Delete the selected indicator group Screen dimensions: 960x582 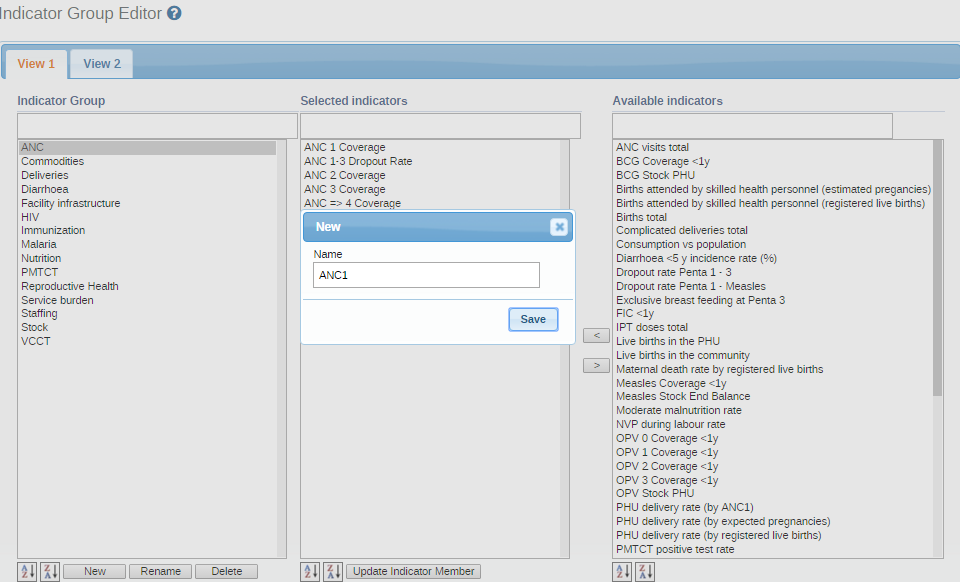click(226, 571)
